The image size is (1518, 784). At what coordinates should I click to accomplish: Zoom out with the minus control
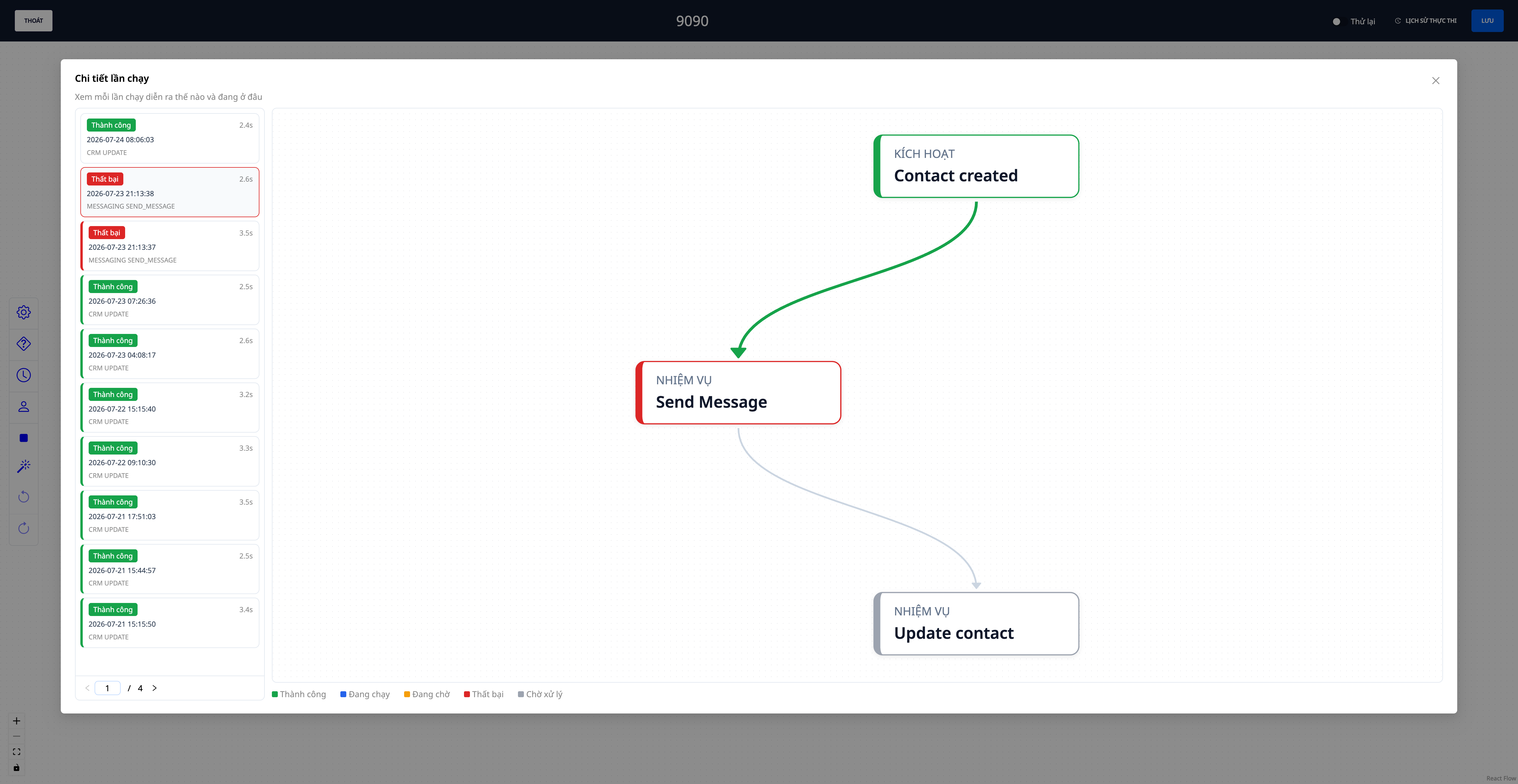pos(17,736)
